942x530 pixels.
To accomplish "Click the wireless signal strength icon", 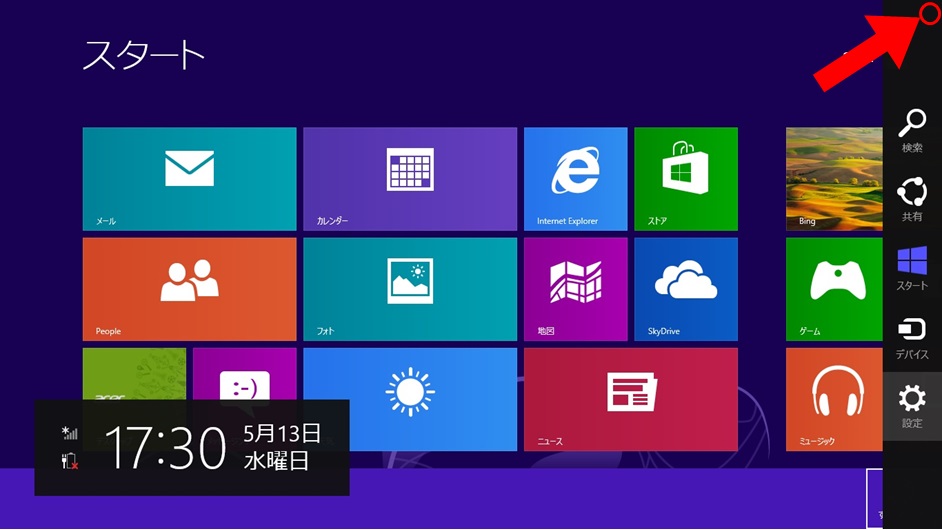I will 70,433.
